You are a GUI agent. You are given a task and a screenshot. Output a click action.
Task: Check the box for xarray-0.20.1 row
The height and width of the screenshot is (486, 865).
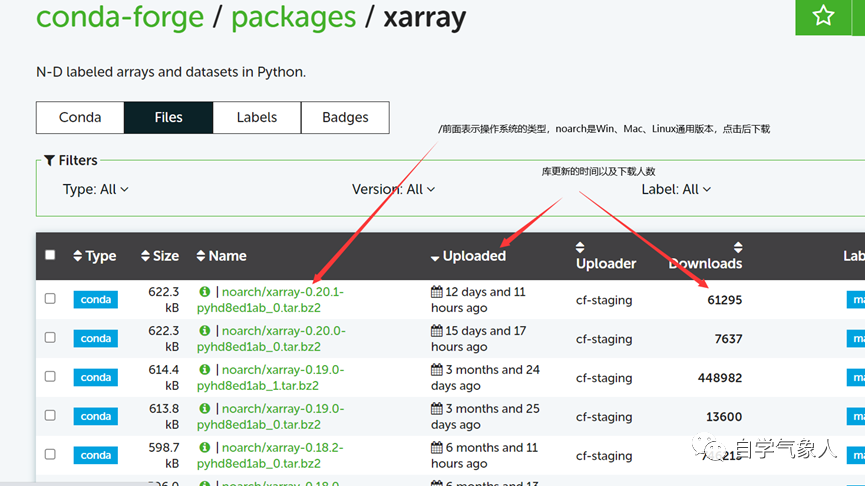[50, 298]
